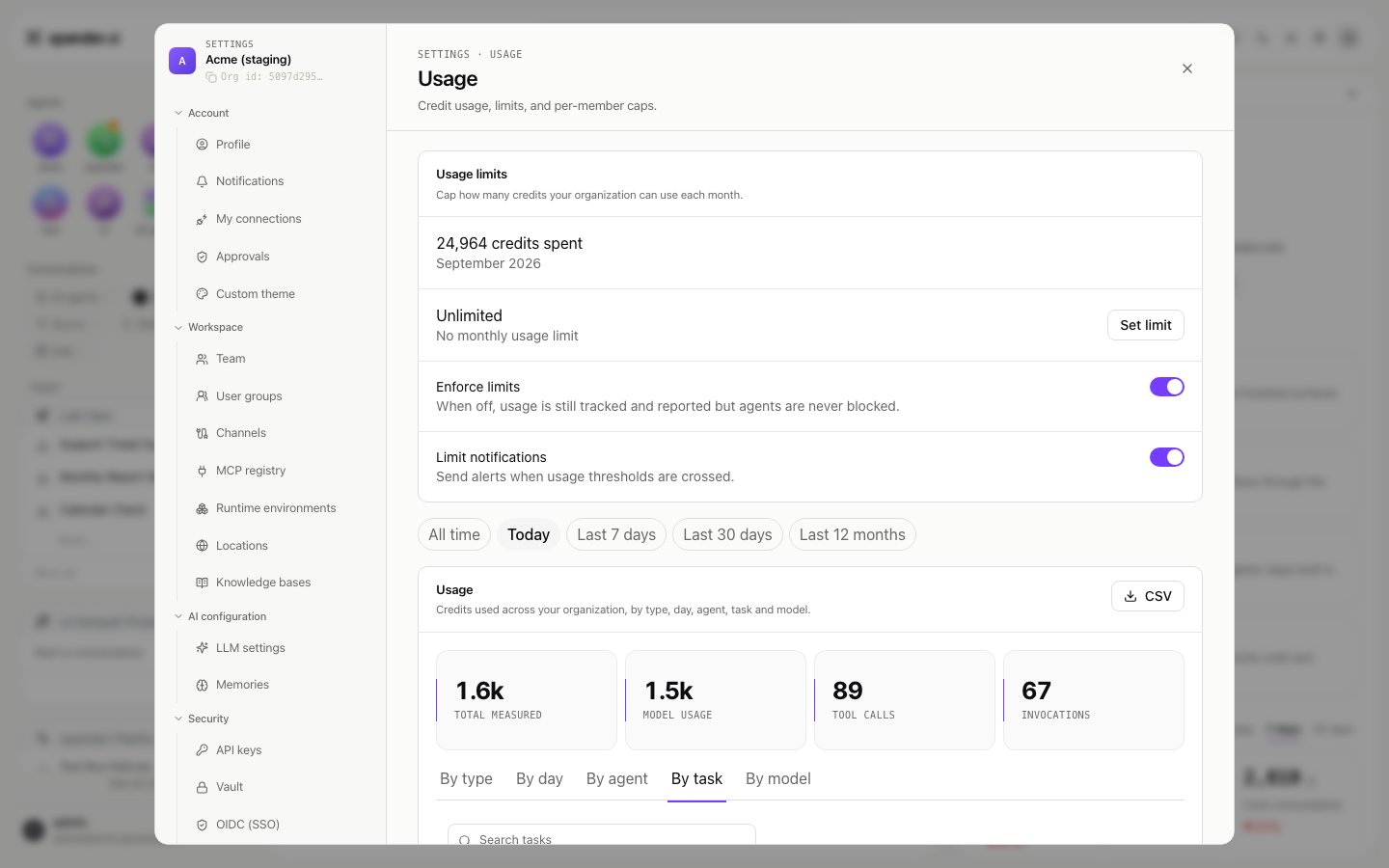Click the purple Acme org avatar
This screenshot has height=868, width=1389.
[182, 61]
